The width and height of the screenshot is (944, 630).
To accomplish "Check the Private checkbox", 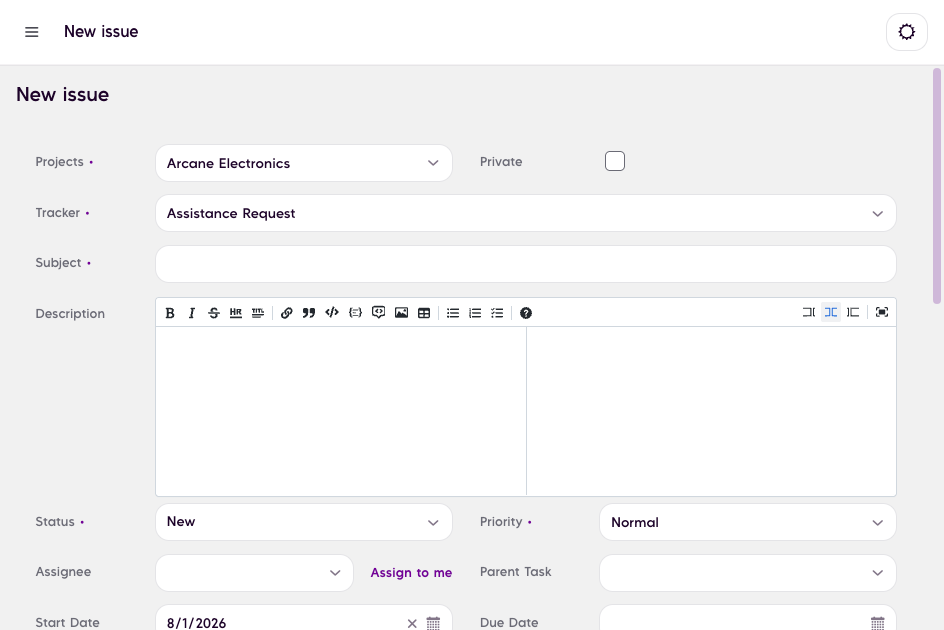I will tap(615, 161).
